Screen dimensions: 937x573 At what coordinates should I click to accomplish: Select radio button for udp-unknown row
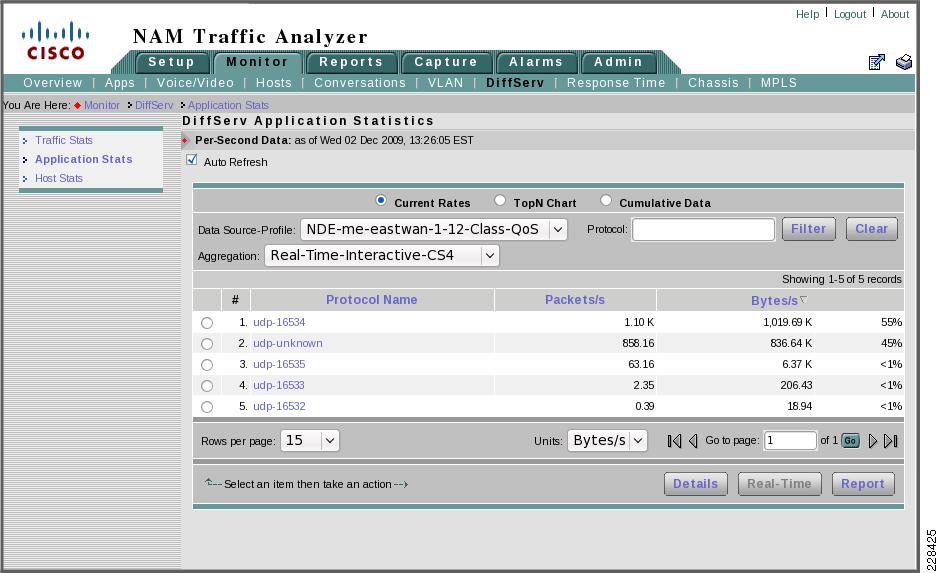(207, 344)
